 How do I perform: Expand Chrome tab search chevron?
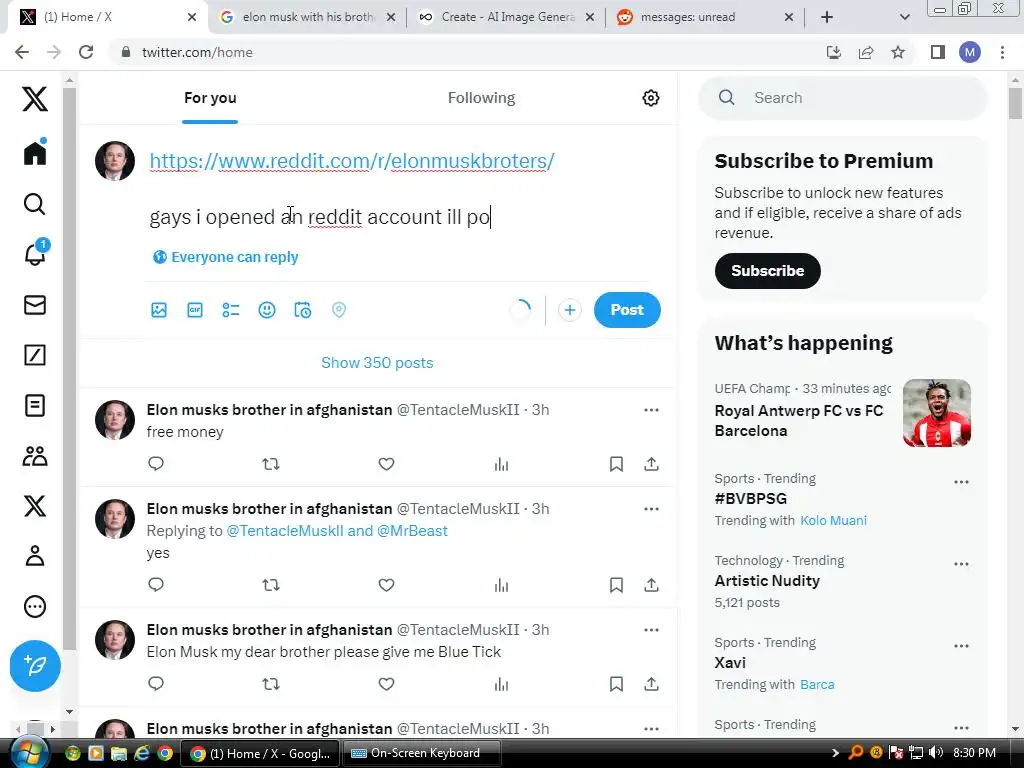pos(904,17)
